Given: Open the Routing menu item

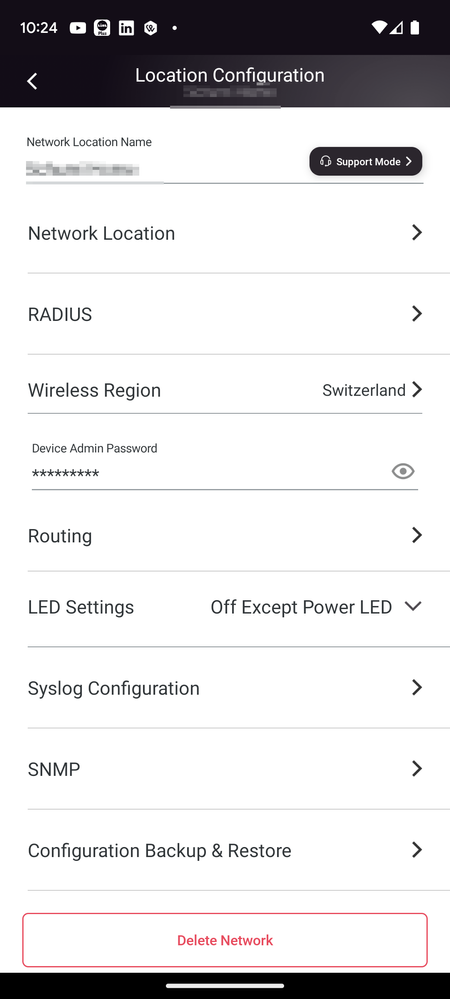Looking at the screenshot, I should click(225, 536).
